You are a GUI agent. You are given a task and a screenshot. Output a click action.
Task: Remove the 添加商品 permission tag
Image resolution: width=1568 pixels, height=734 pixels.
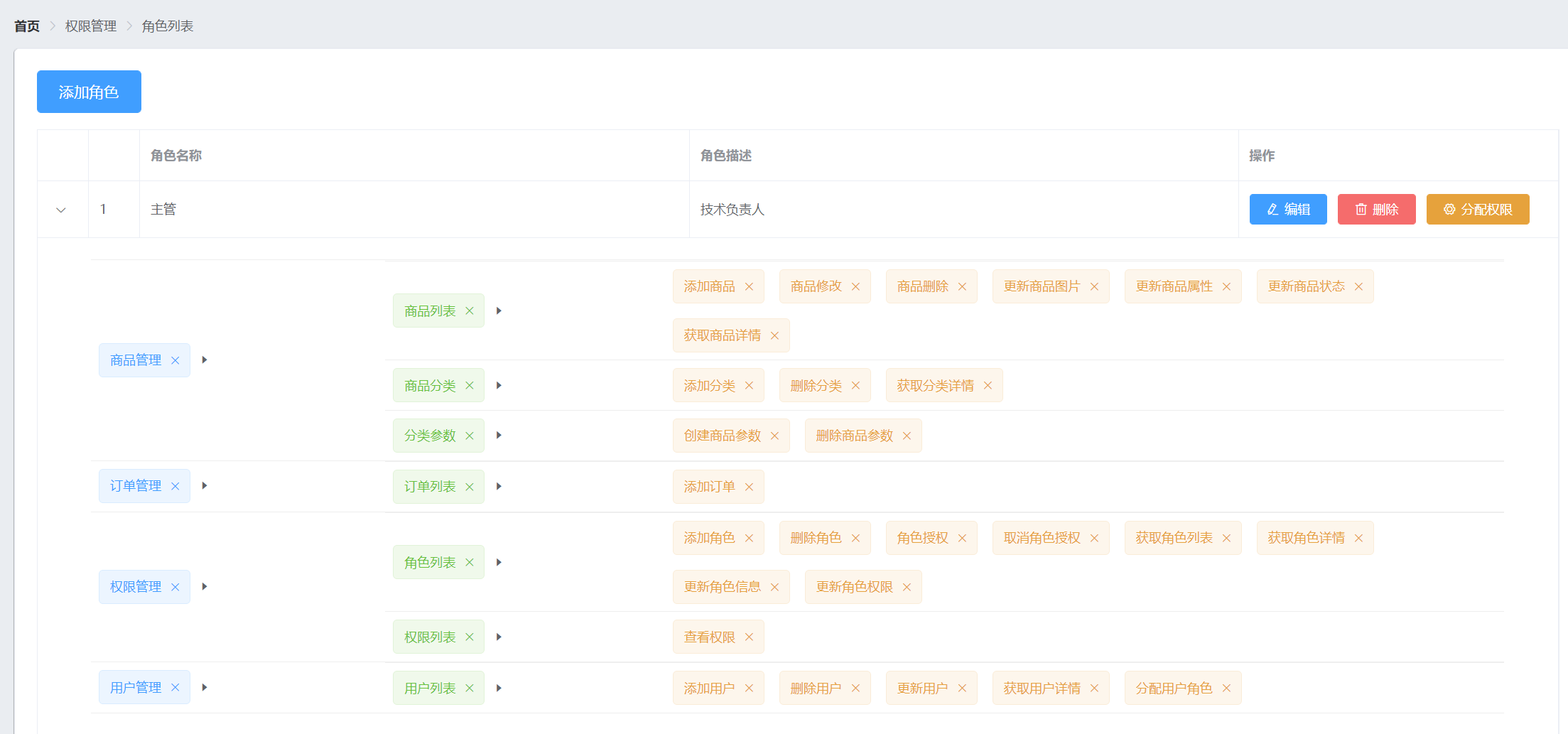click(749, 286)
